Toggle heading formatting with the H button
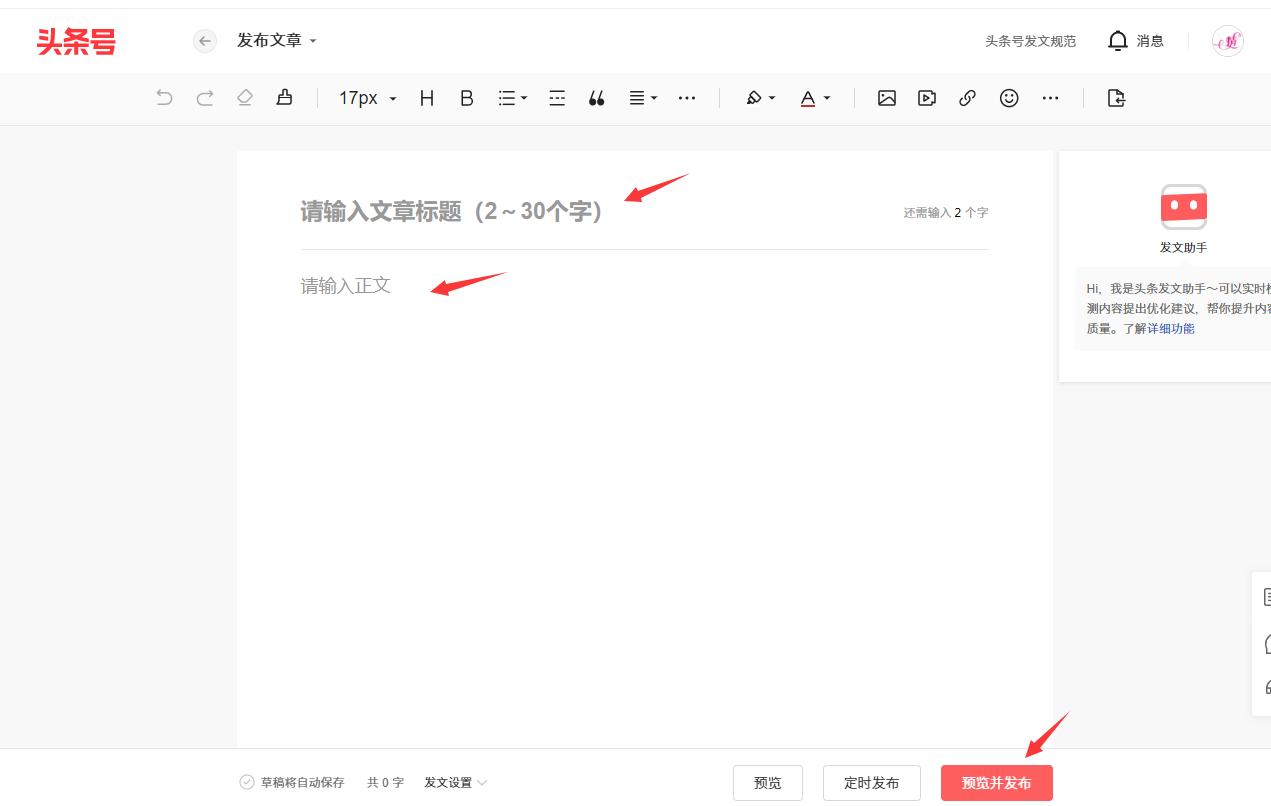Image resolution: width=1271 pixels, height=806 pixels. coord(426,98)
